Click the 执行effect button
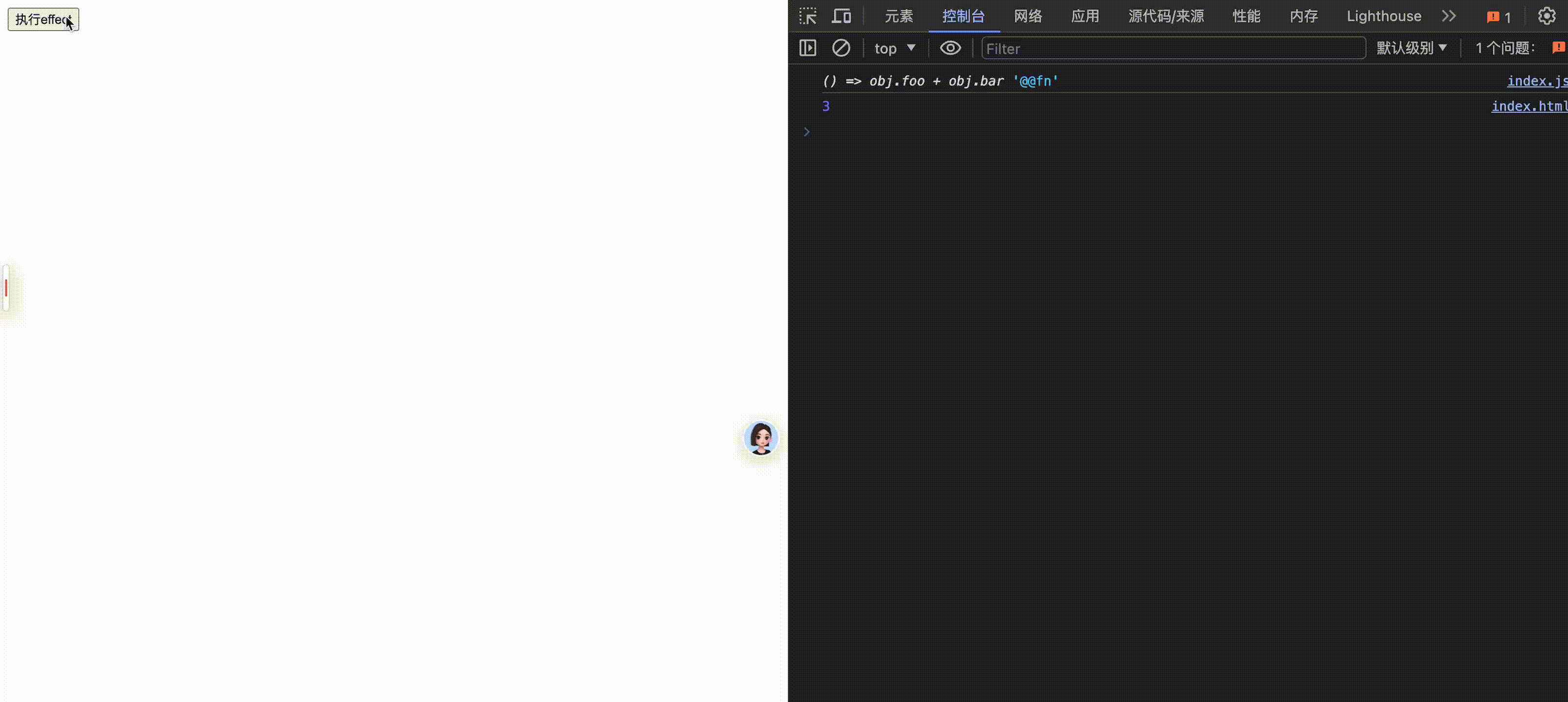The image size is (1568, 702). [42, 19]
